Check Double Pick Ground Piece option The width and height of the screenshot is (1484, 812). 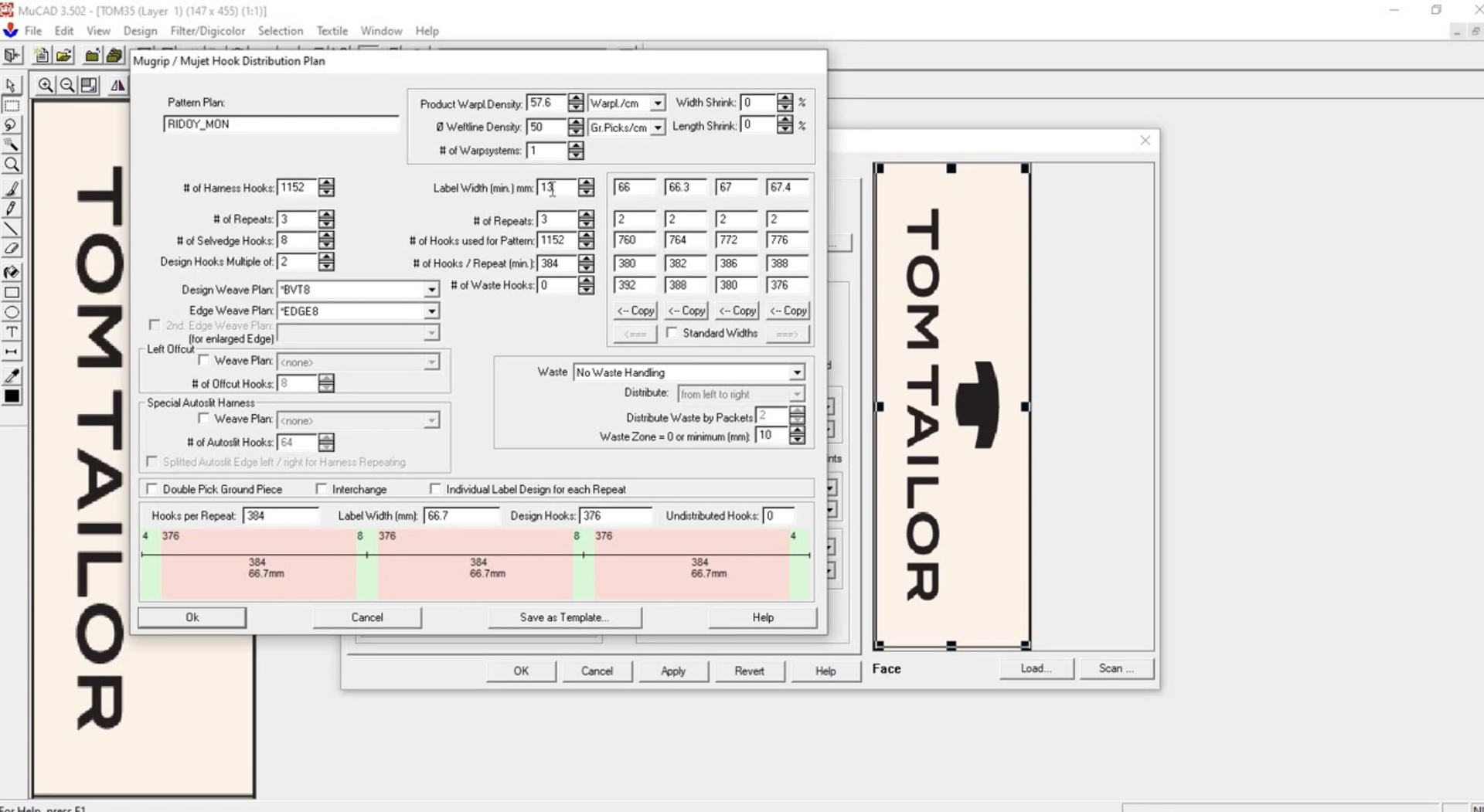152,489
